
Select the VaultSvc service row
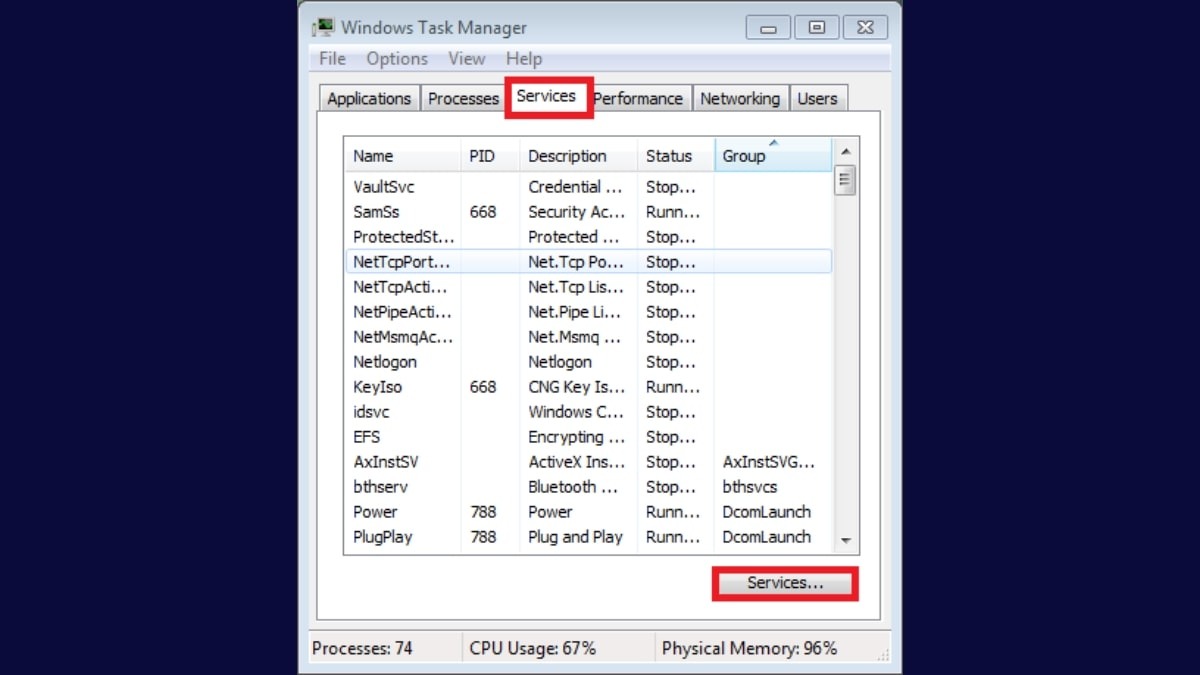click(x=588, y=187)
